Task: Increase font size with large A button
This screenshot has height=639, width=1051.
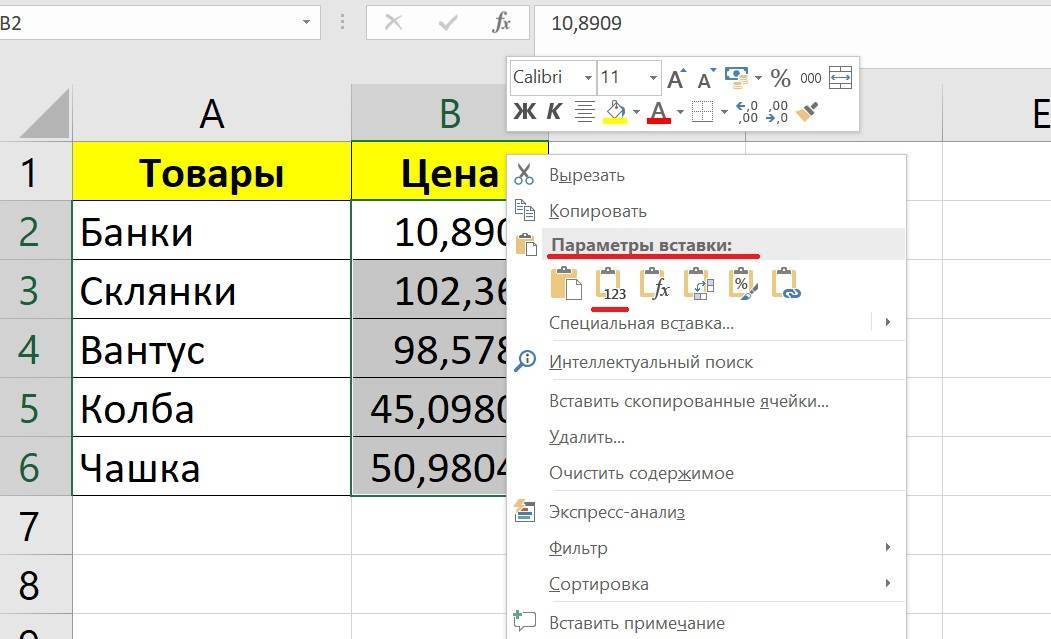Action: 676,78
